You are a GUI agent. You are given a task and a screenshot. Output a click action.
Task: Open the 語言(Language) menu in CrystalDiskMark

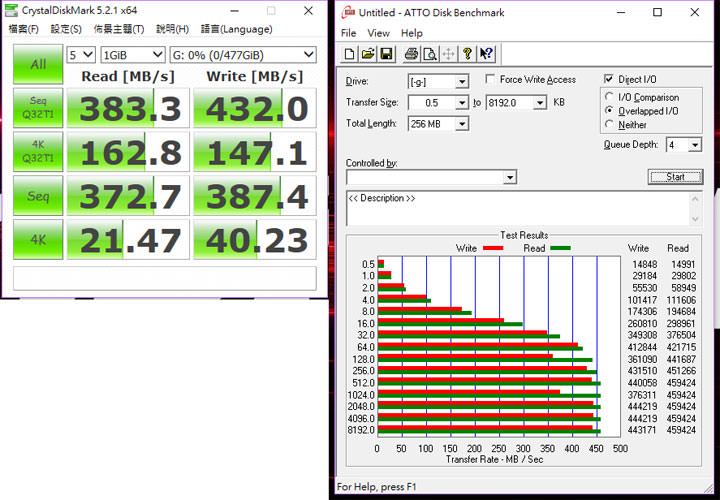click(x=236, y=29)
